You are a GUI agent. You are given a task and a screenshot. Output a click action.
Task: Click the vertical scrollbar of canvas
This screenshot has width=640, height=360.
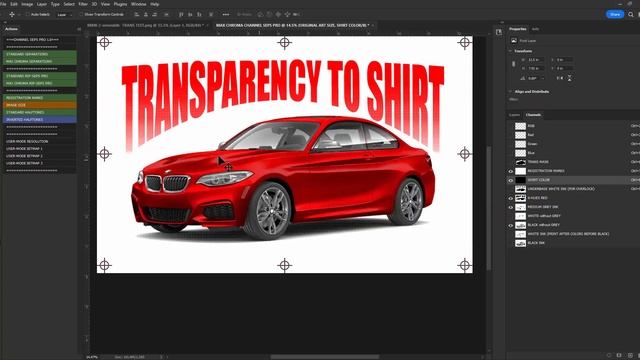click(489, 207)
